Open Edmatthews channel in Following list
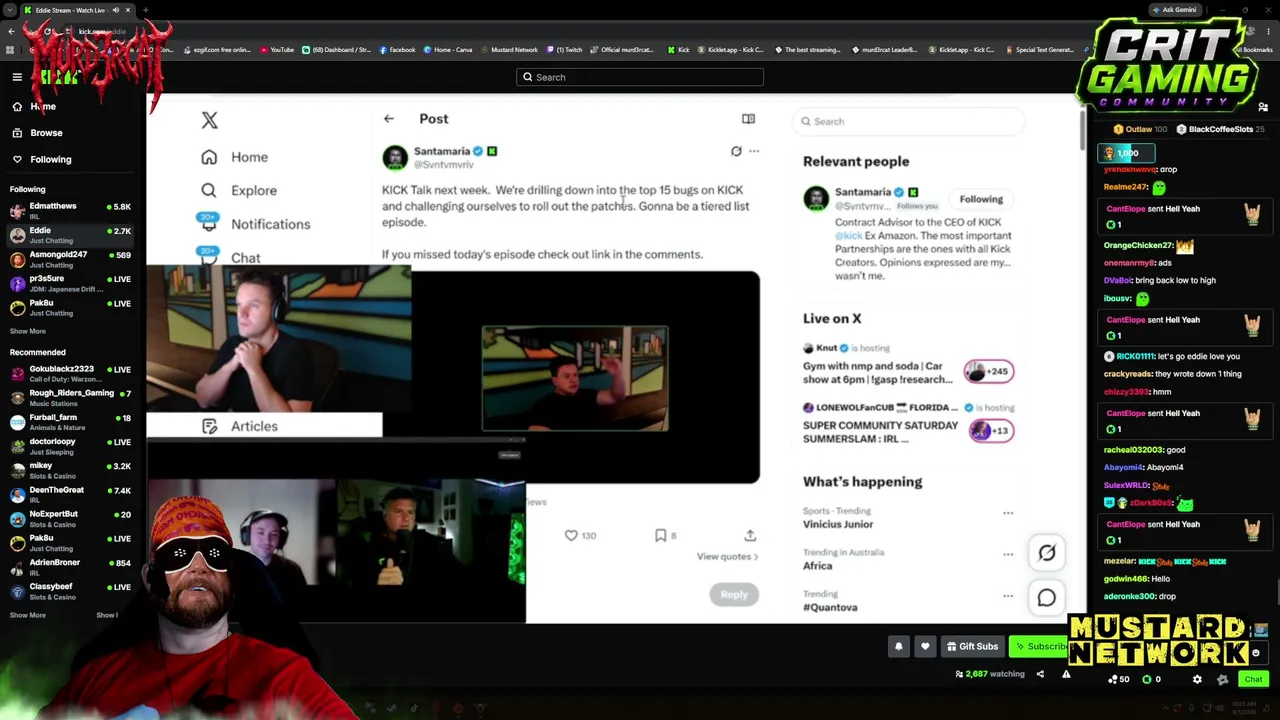The height and width of the screenshot is (720, 1280). 71,210
